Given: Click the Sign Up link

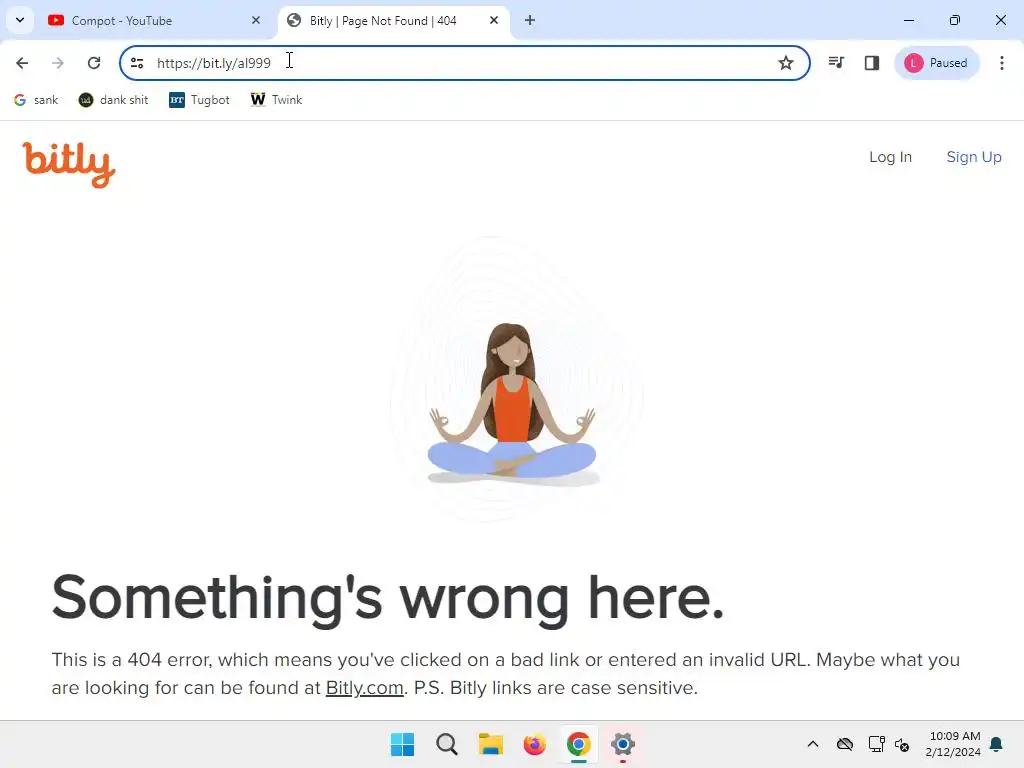Looking at the screenshot, I should coord(974,157).
